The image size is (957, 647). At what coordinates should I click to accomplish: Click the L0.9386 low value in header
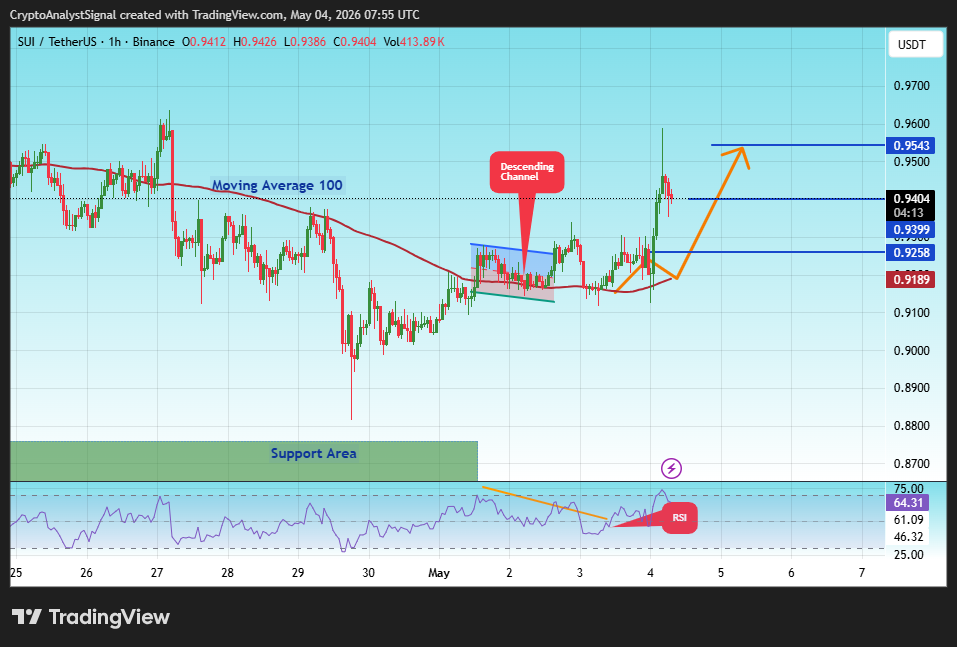(x=305, y=42)
